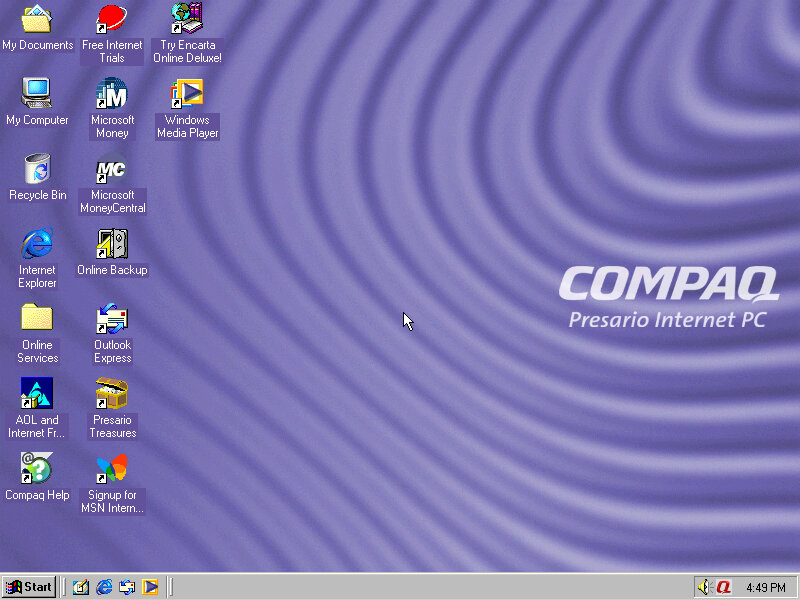Click the Free Internet Trials shortcut
800x600 pixels.
coord(112,19)
